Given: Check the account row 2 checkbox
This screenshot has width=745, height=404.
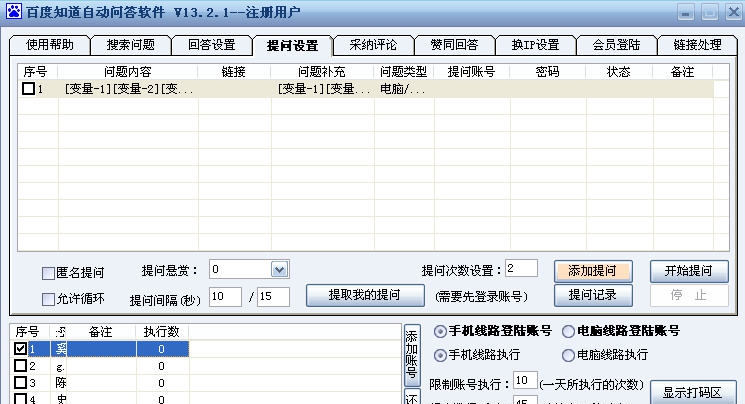Looking at the screenshot, I should coord(20,366).
